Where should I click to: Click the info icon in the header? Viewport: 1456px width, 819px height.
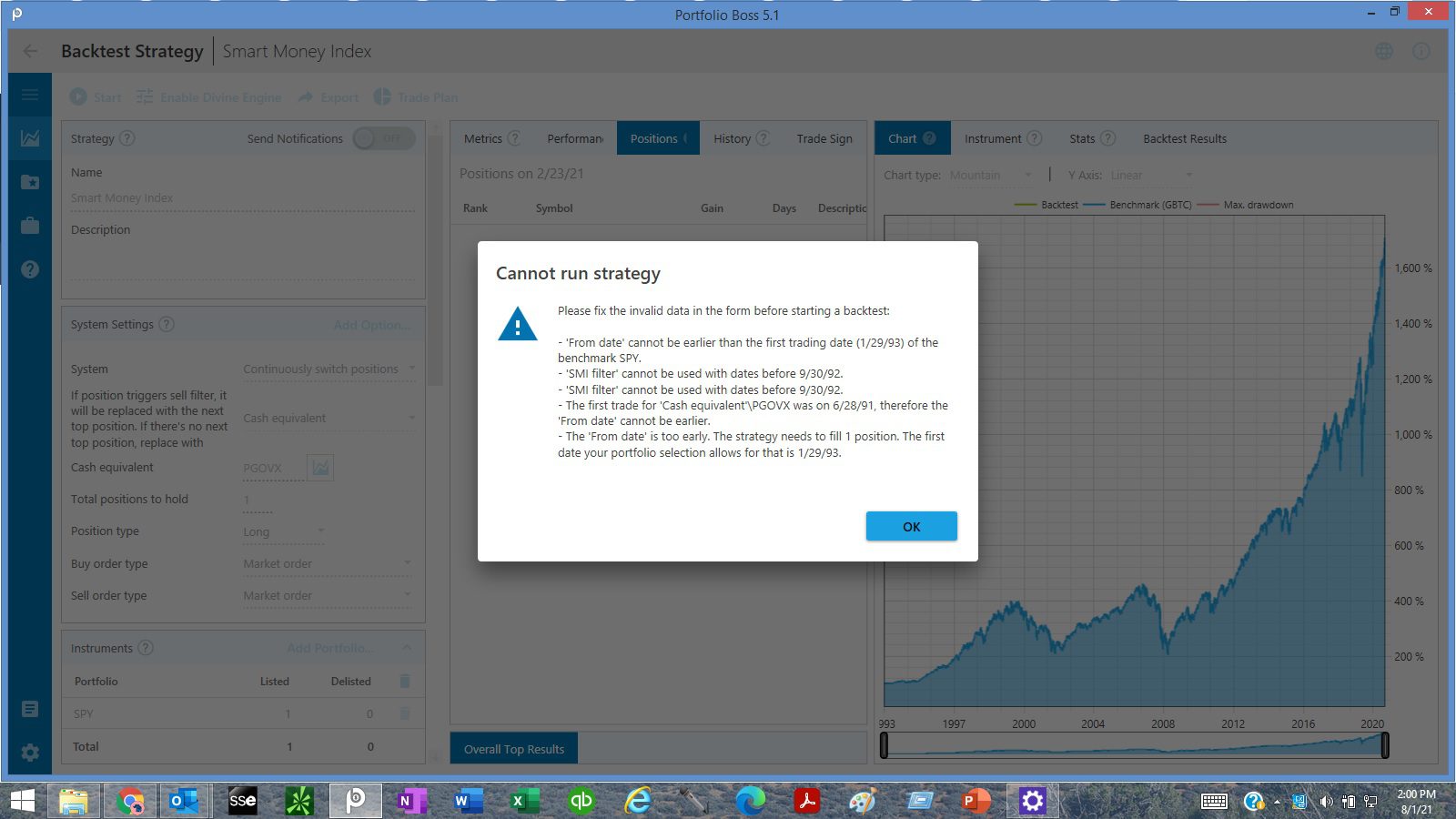point(1421,51)
